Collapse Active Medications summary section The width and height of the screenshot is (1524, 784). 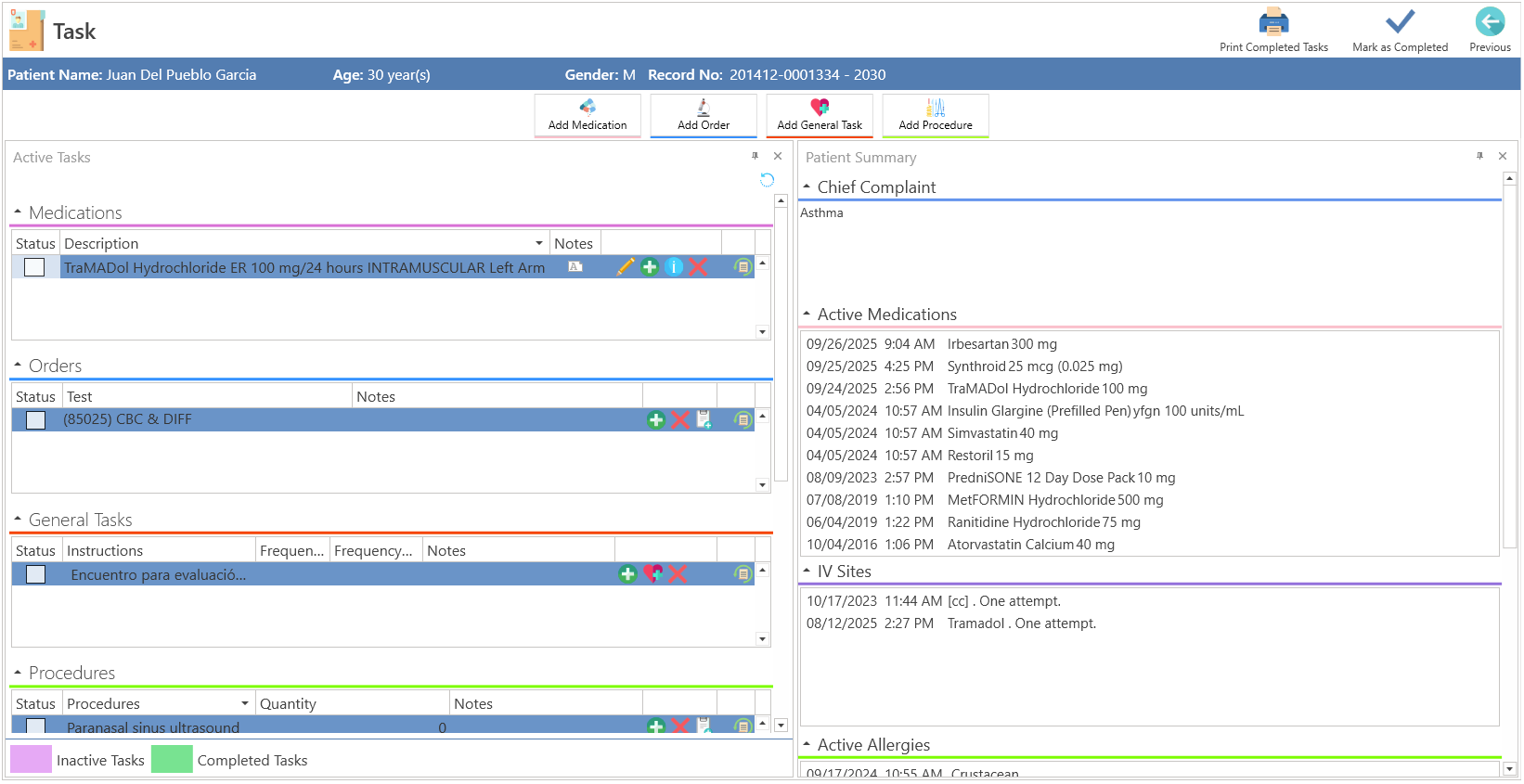click(807, 315)
